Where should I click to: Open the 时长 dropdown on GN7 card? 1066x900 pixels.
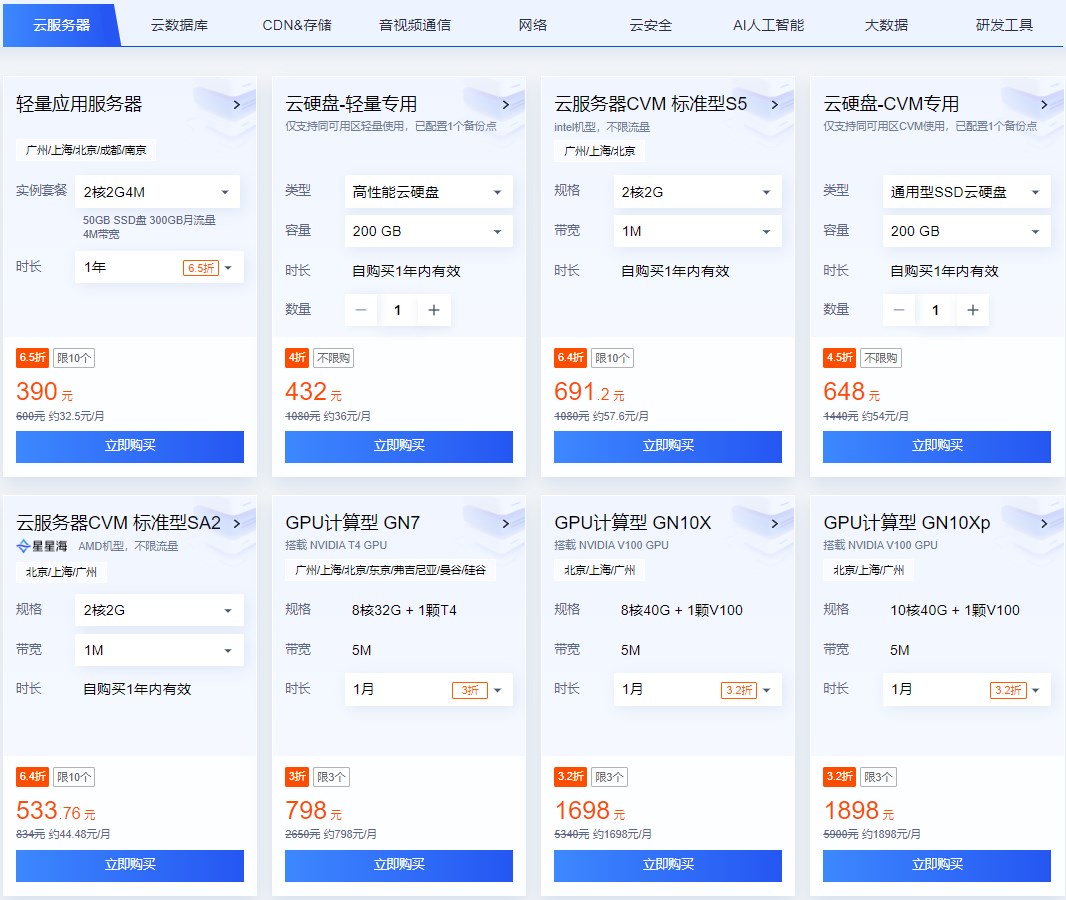(x=428, y=689)
